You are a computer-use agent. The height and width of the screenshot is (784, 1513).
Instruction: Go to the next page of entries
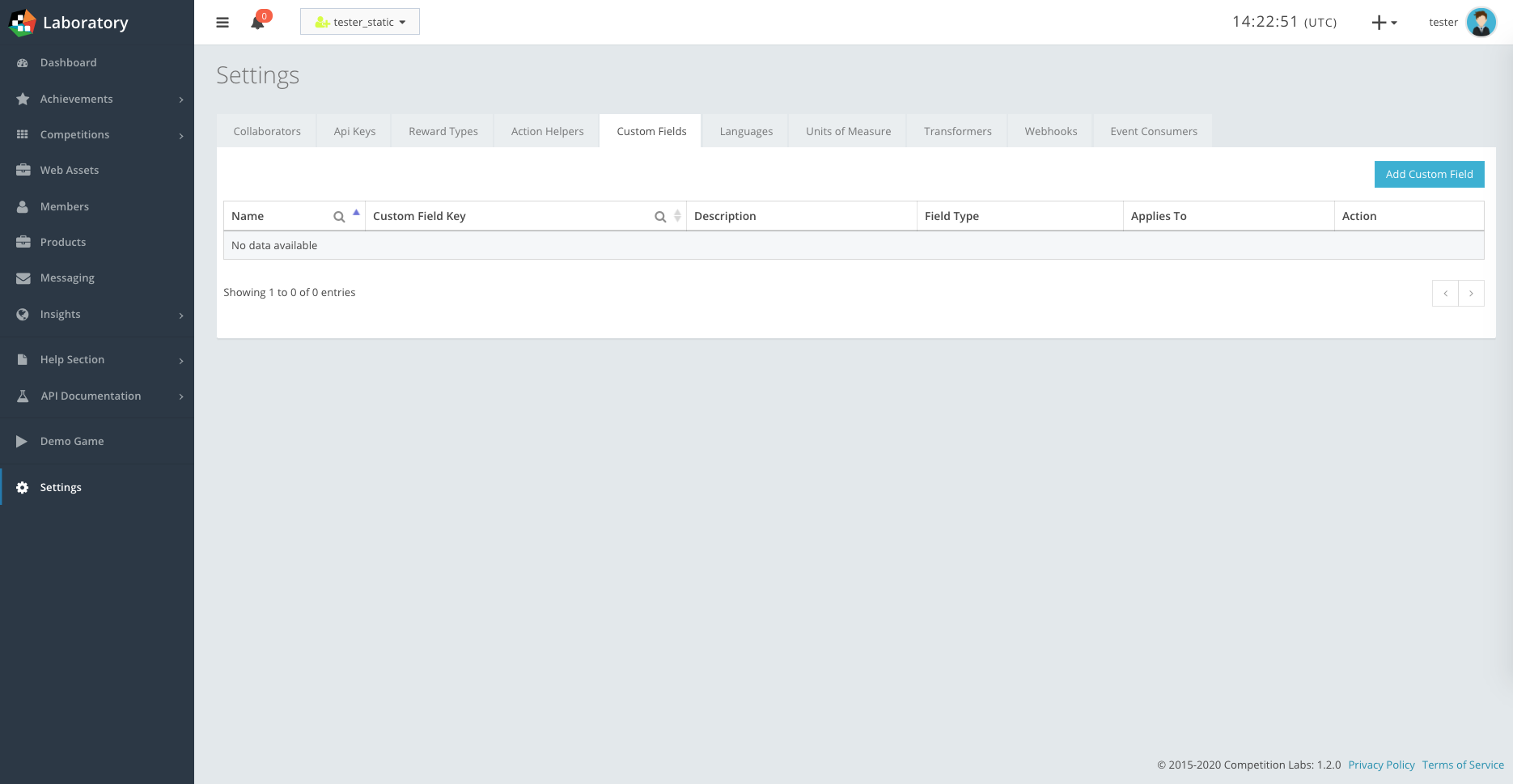point(1471,293)
